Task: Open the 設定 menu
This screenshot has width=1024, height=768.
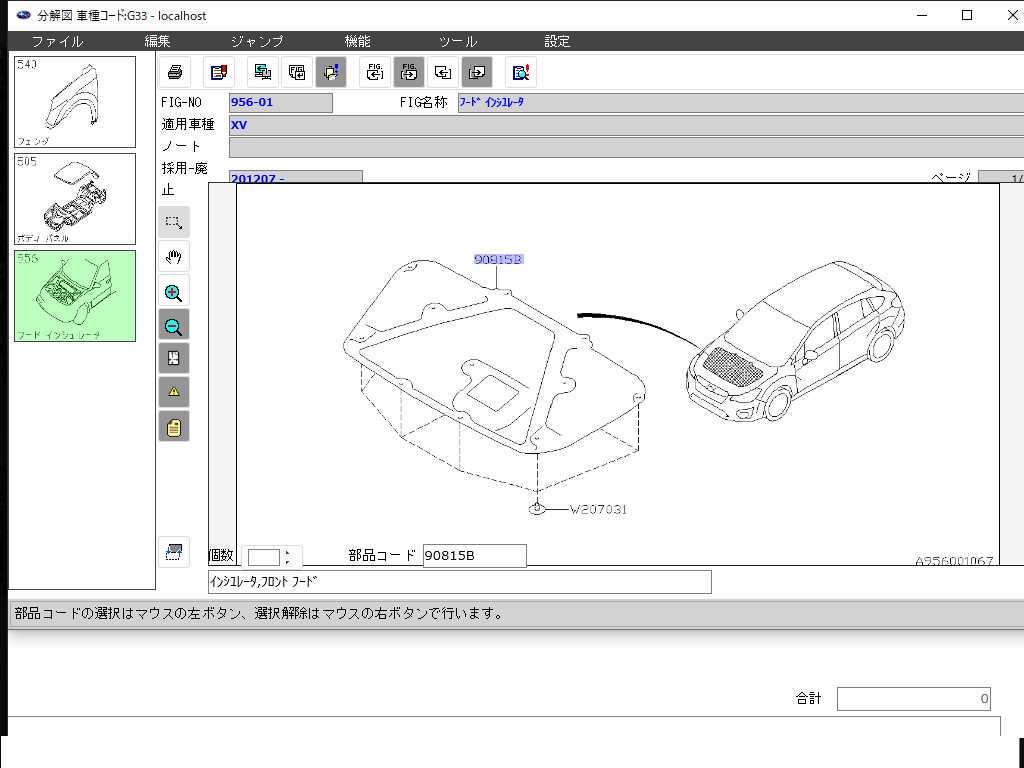Action: point(557,41)
